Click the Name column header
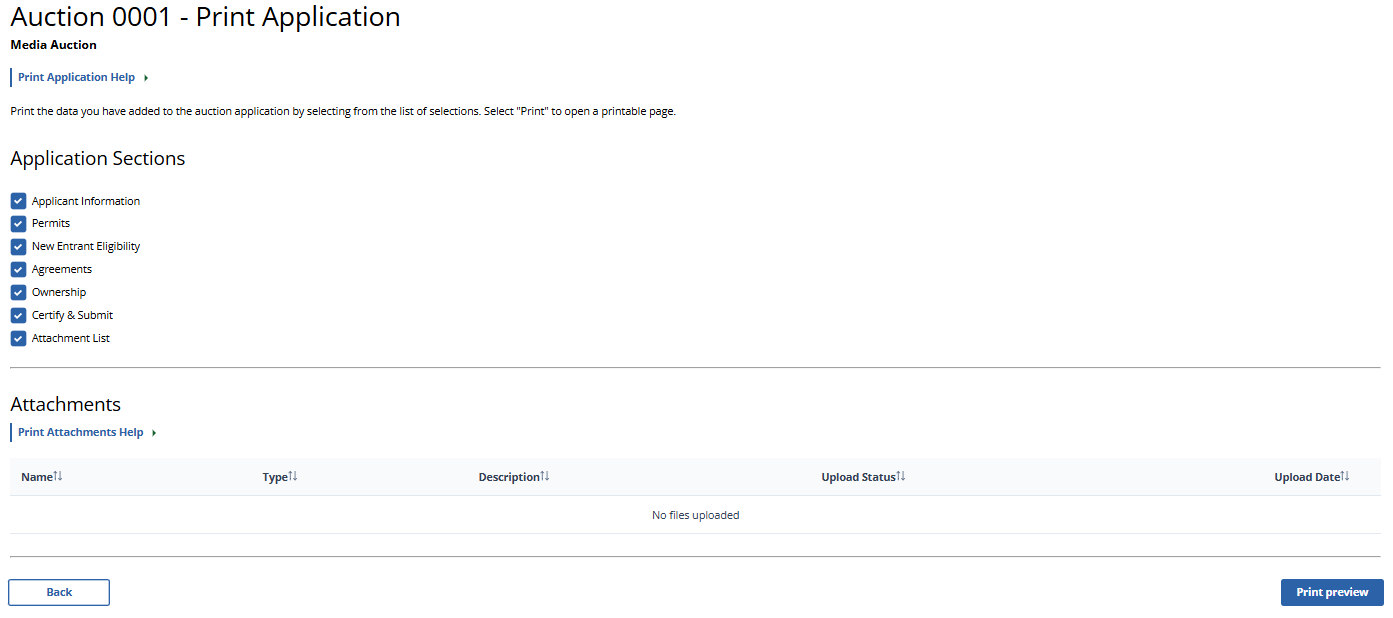The height and width of the screenshot is (618, 1393). click(x=36, y=477)
